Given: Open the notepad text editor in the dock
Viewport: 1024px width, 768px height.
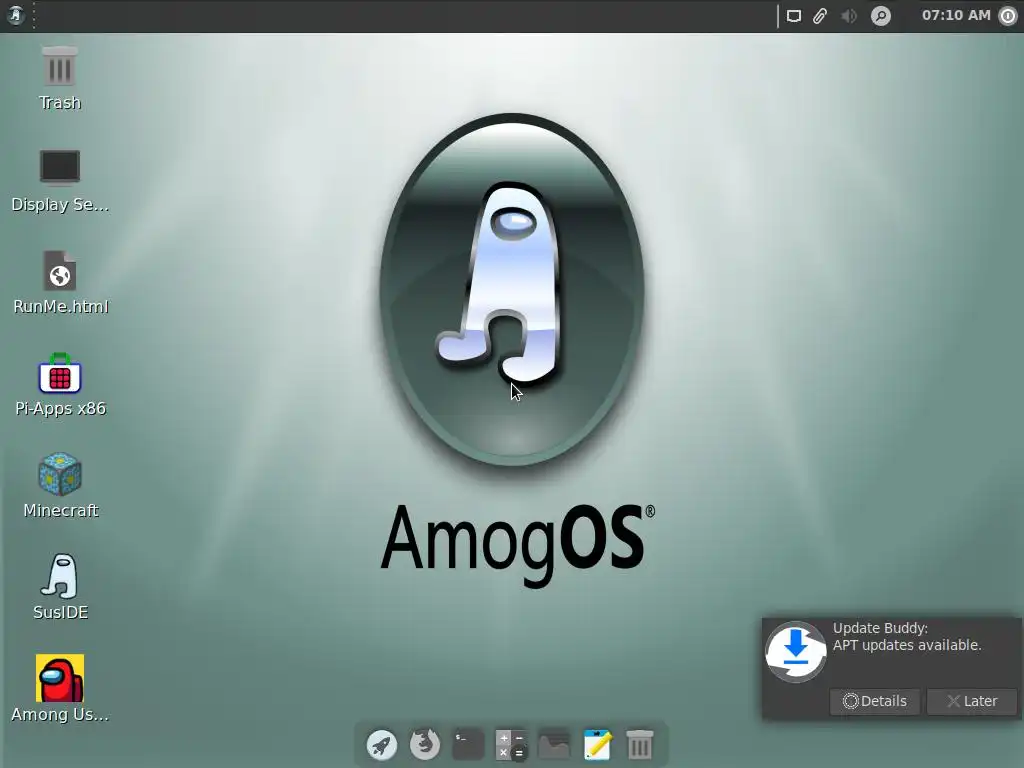Looking at the screenshot, I should point(597,744).
